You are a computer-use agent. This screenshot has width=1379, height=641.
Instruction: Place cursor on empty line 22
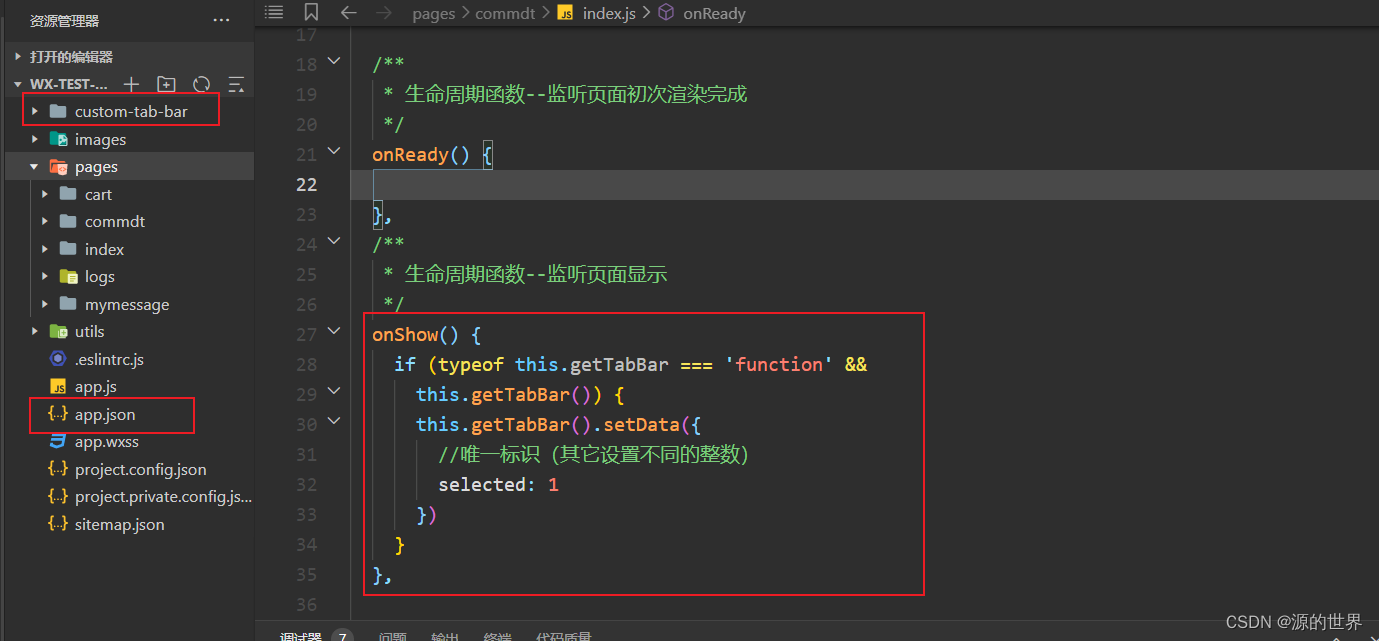click(x=700, y=184)
